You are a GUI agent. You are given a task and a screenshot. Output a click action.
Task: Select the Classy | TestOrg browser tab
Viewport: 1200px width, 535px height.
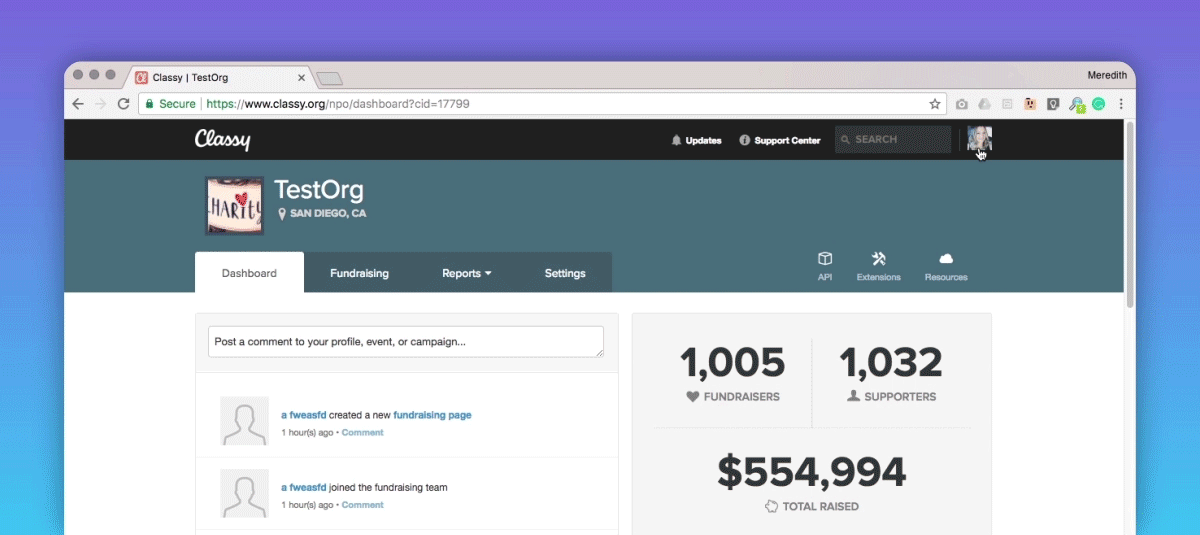(x=221, y=77)
